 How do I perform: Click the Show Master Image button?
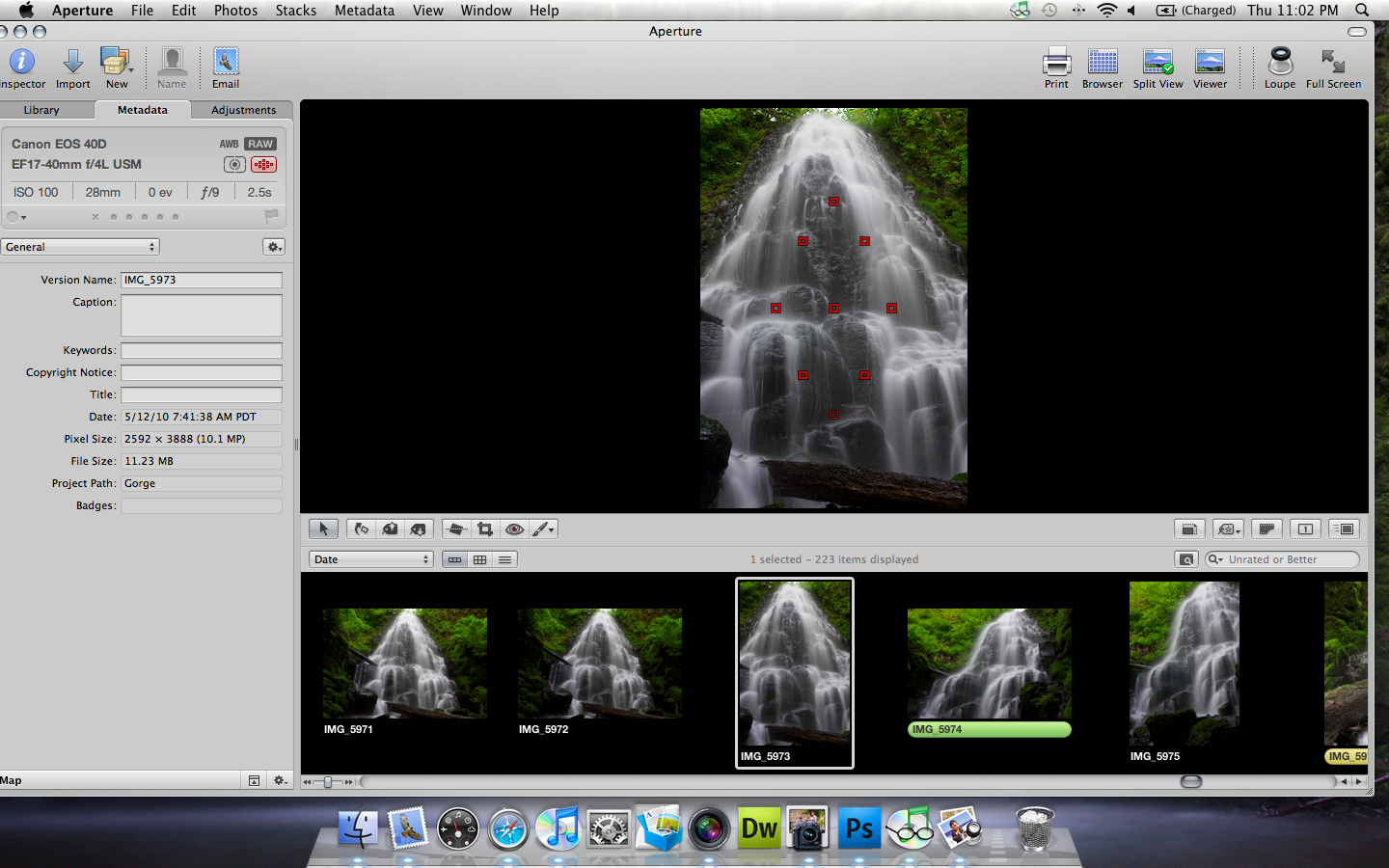coord(1266,529)
